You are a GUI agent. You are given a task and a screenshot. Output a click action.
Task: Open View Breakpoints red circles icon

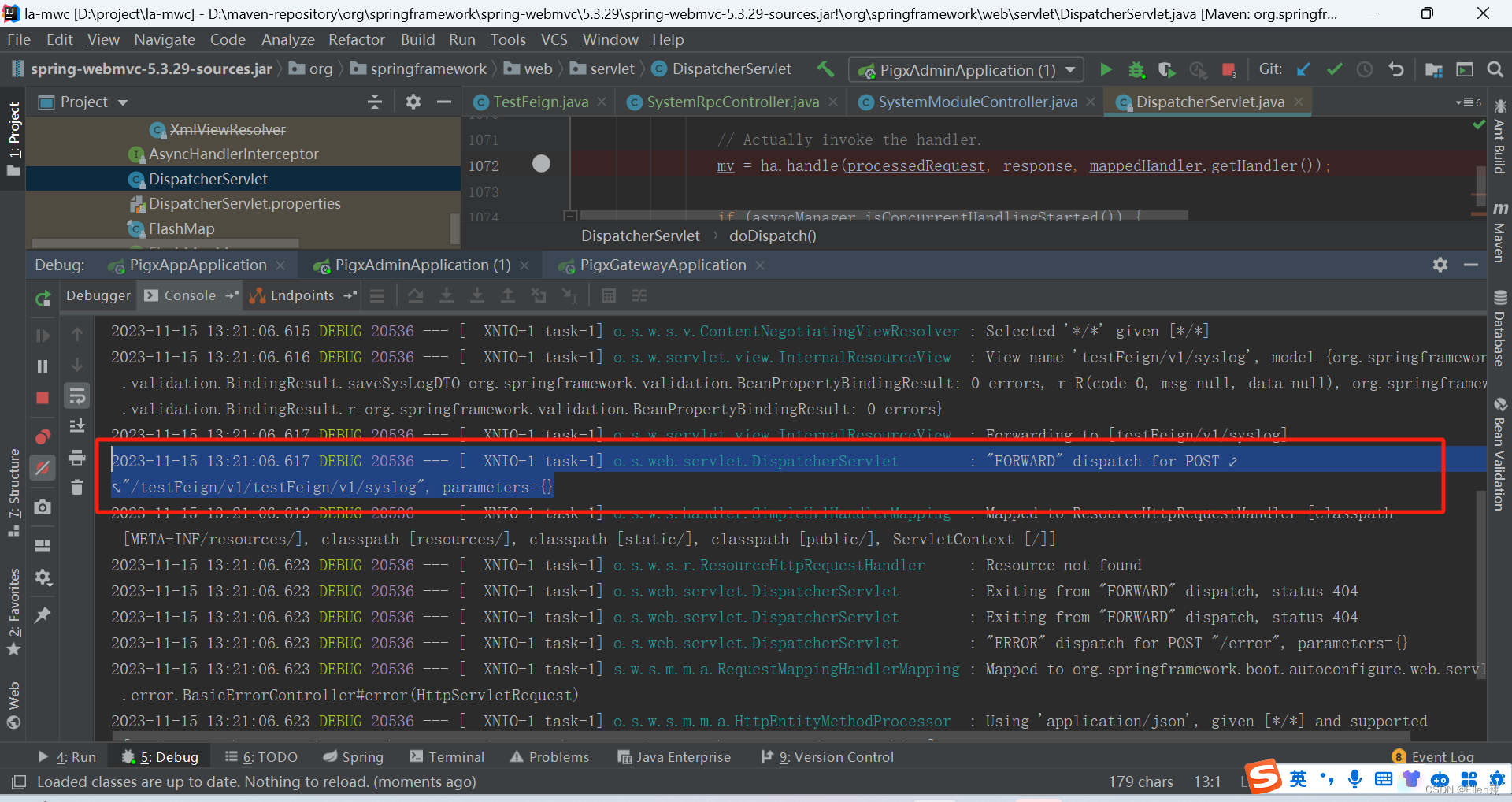click(43, 436)
